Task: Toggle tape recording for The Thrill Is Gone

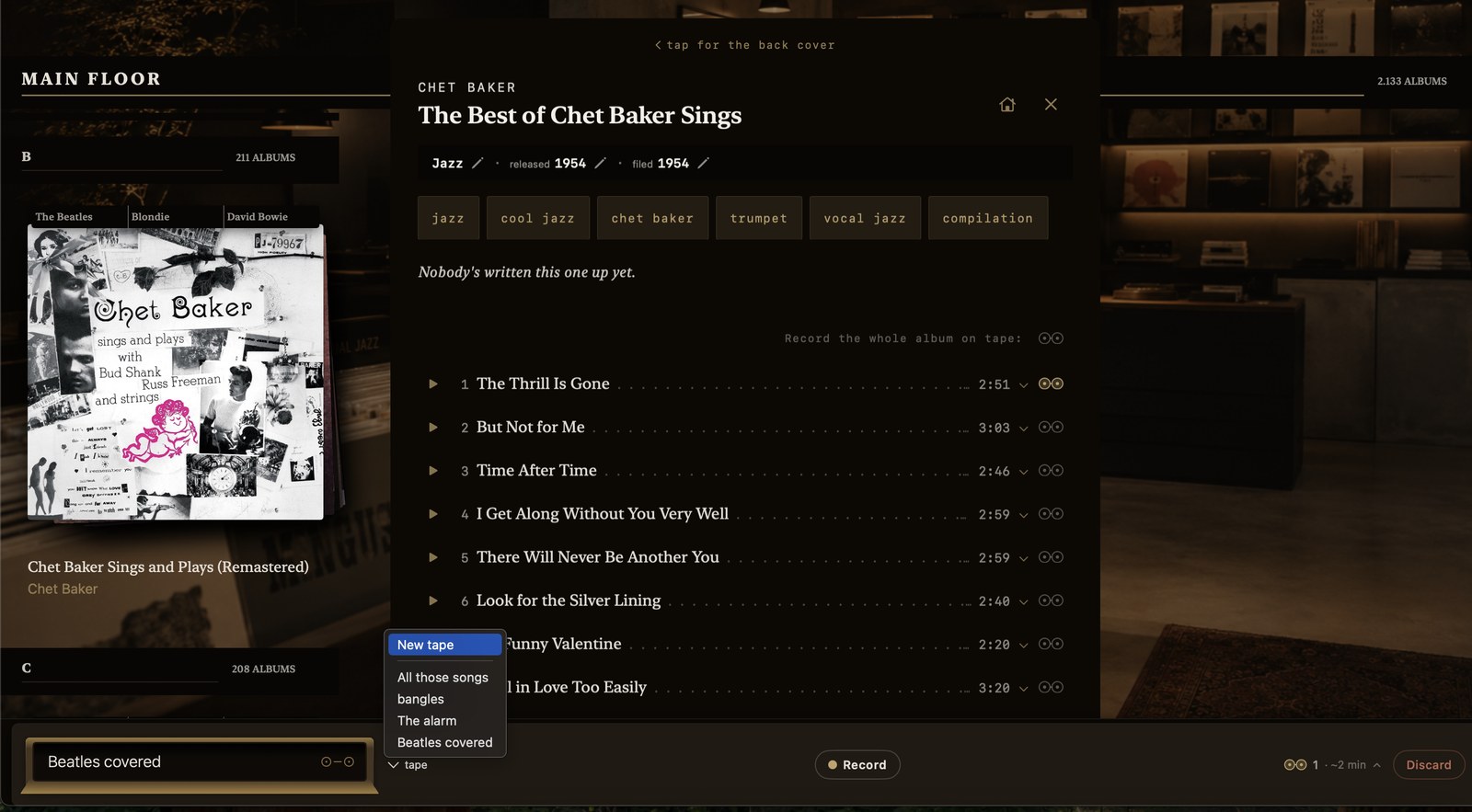Action: pos(1051,384)
